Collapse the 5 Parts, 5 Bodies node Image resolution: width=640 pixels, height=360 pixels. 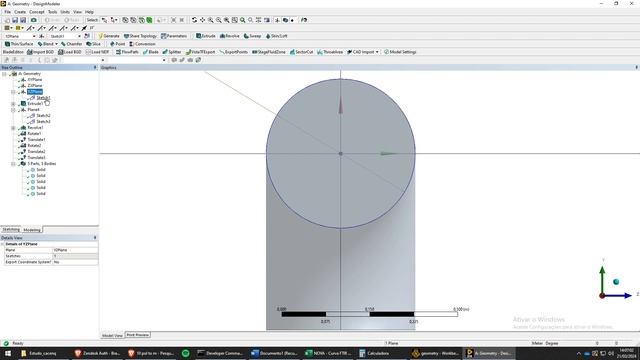click(x=13, y=164)
